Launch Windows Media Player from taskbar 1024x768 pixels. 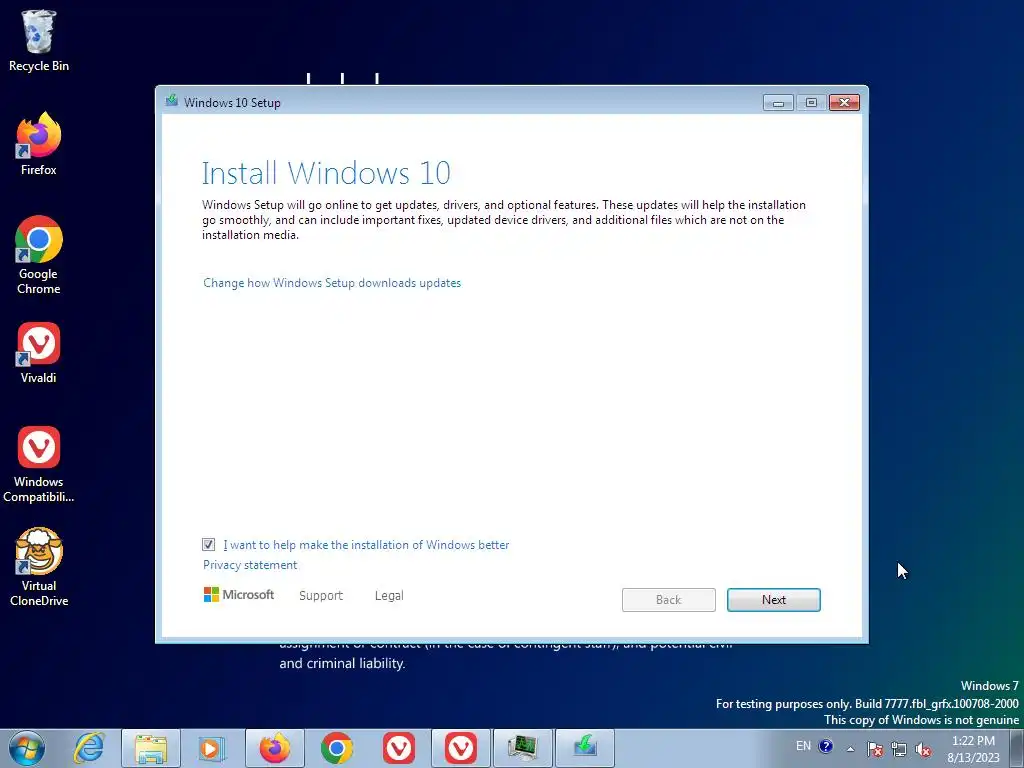point(212,748)
